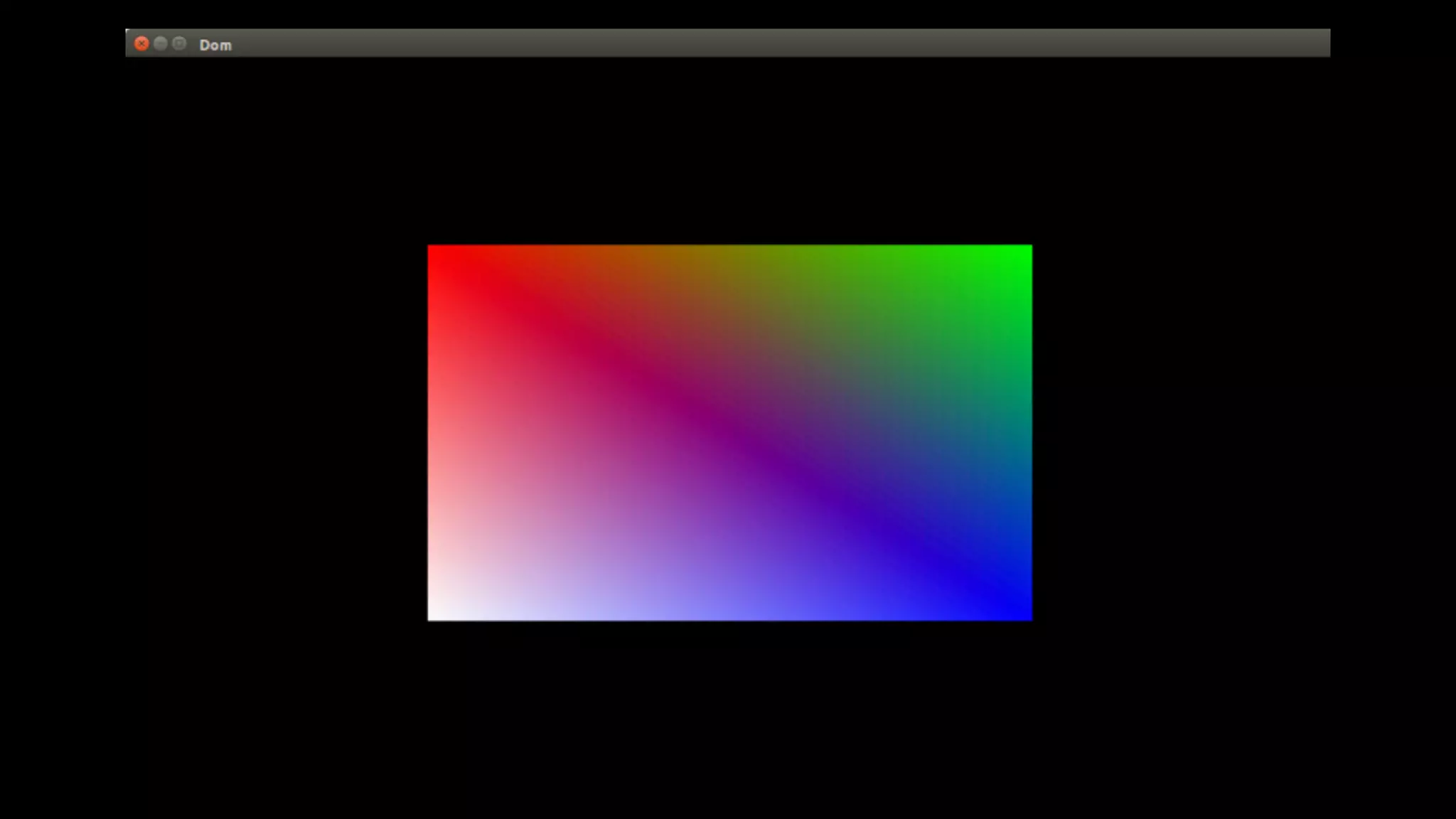Click the empty middle of the title bar

pyautogui.click(x=728, y=43)
